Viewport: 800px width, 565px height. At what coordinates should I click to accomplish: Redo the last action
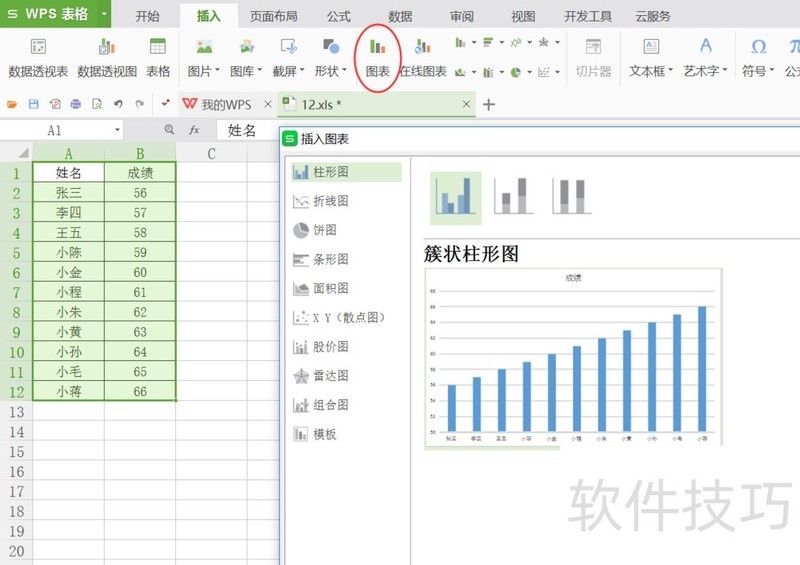point(139,104)
